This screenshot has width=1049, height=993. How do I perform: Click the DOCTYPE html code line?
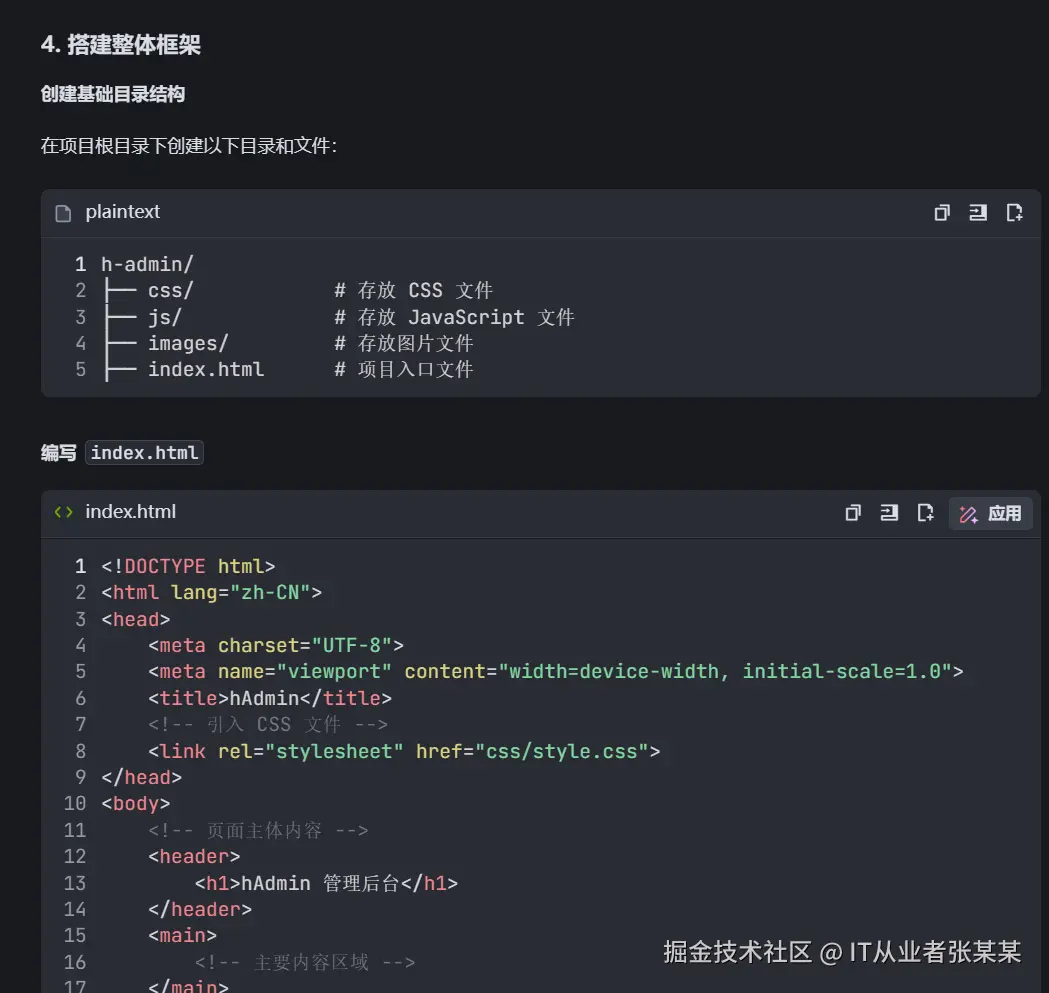point(188,566)
